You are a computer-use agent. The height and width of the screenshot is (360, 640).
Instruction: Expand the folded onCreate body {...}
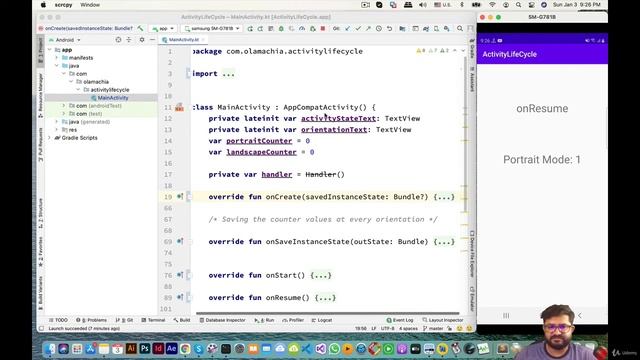point(444,197)
